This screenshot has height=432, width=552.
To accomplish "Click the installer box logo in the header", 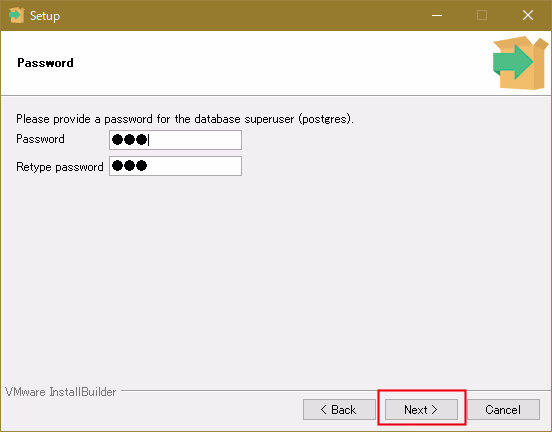I will 520,63.
